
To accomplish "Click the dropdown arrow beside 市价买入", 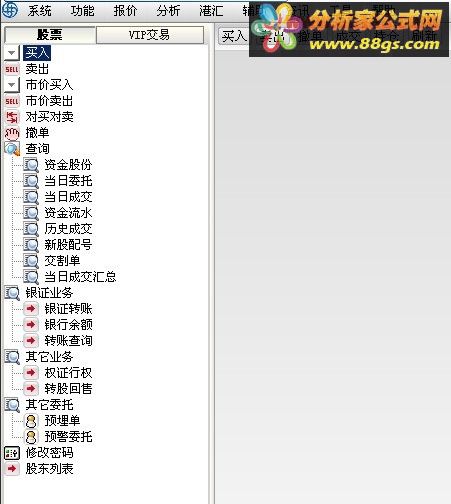I will [x=12, y=85].
